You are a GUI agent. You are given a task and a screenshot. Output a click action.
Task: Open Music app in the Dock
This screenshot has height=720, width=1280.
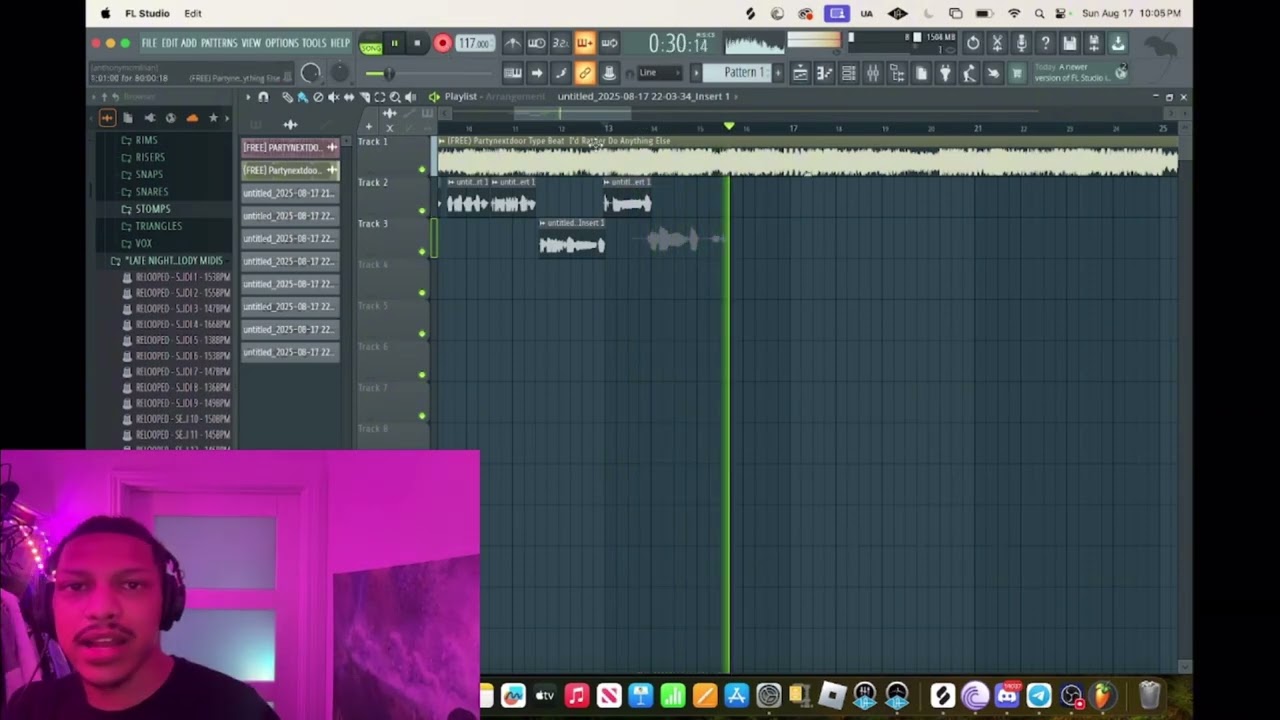coord(576,696)
